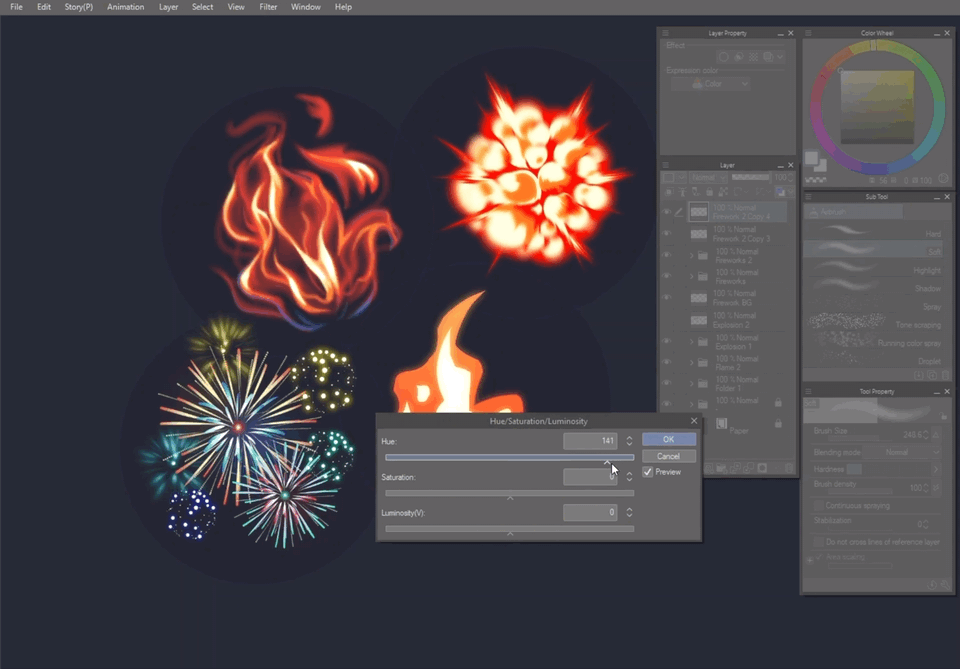Toggle visibility of Firework 2 Copy 4 layer
Viewport: 960px width, 669px height.
(x=667, y=212)
